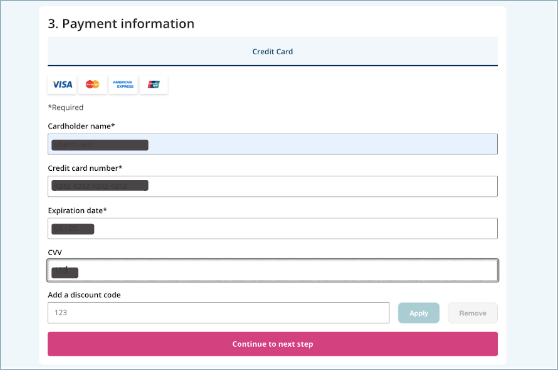Screen dimensions: 558x370
Task: Select the UnionPay card icon
Action: (154, 85)
